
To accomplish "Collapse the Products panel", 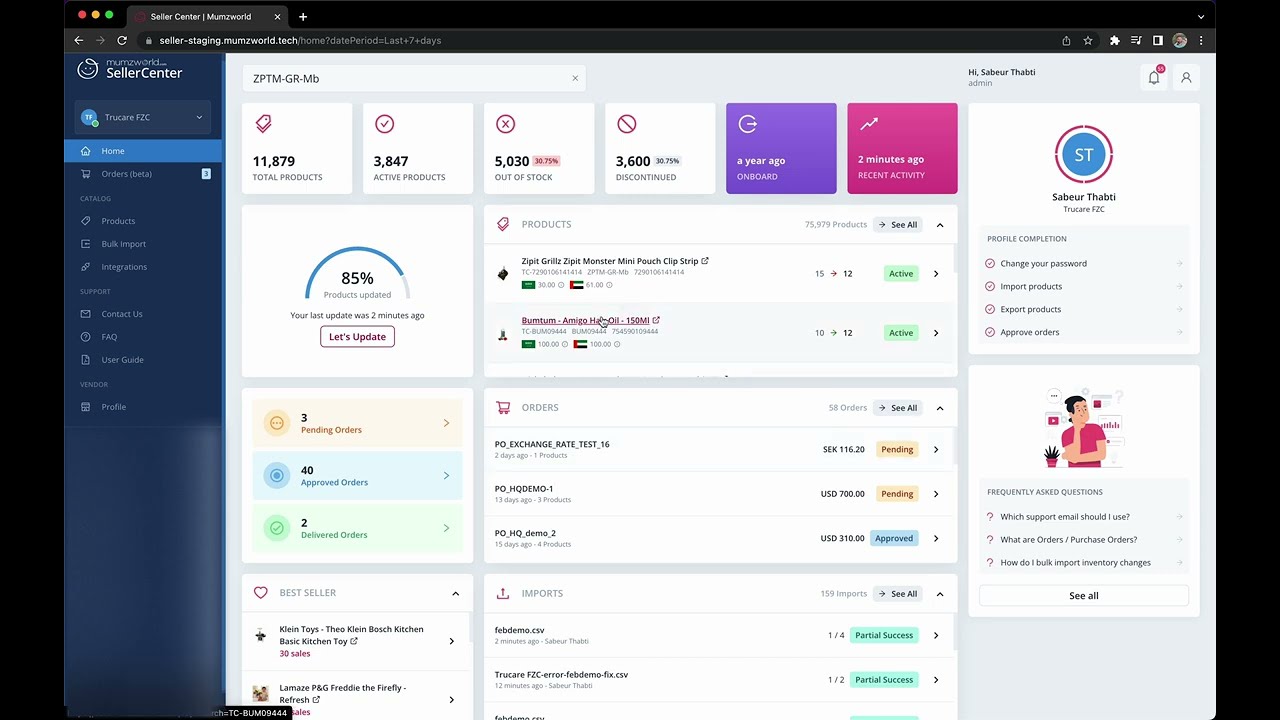I will point(940,225).
